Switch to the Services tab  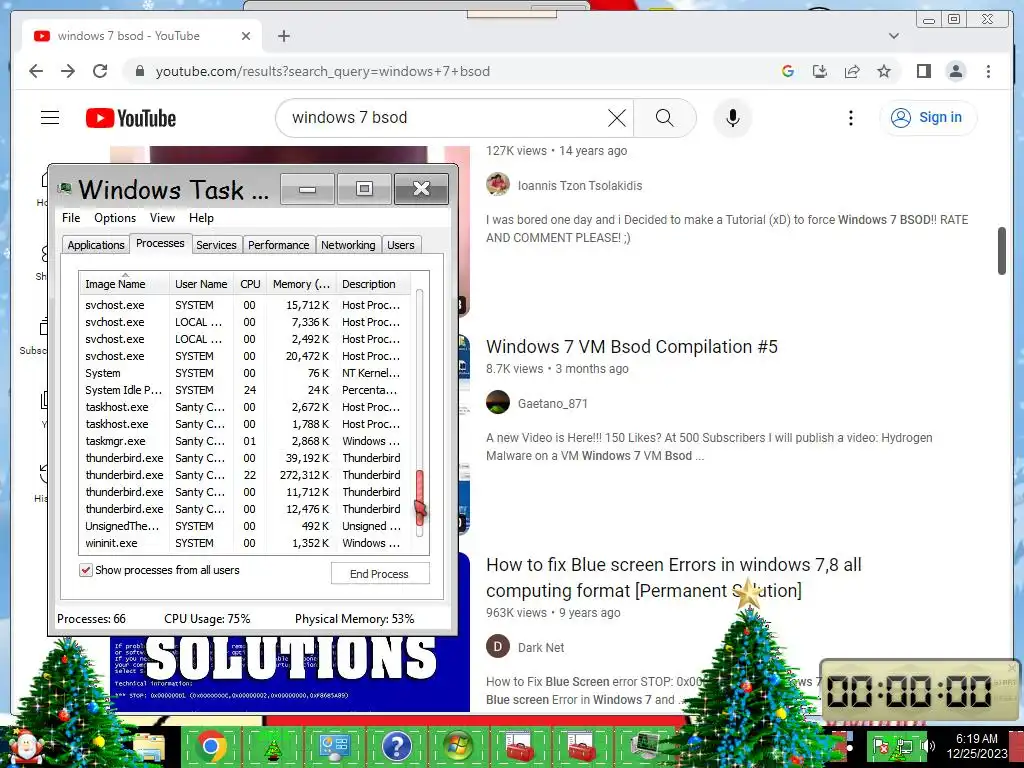coord(216,245)
